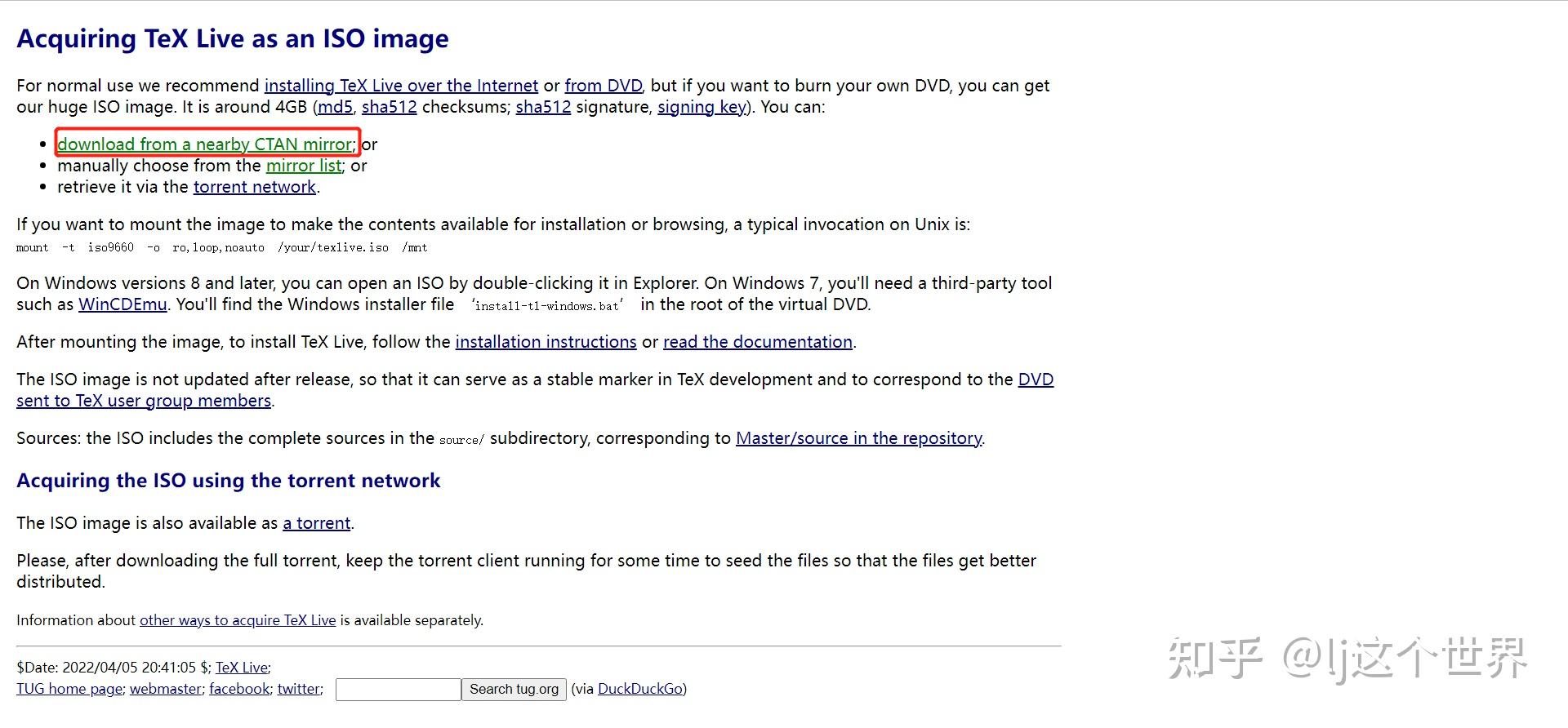
Task: Open 'Master/source in the repository' link
Action: point(858,438)
